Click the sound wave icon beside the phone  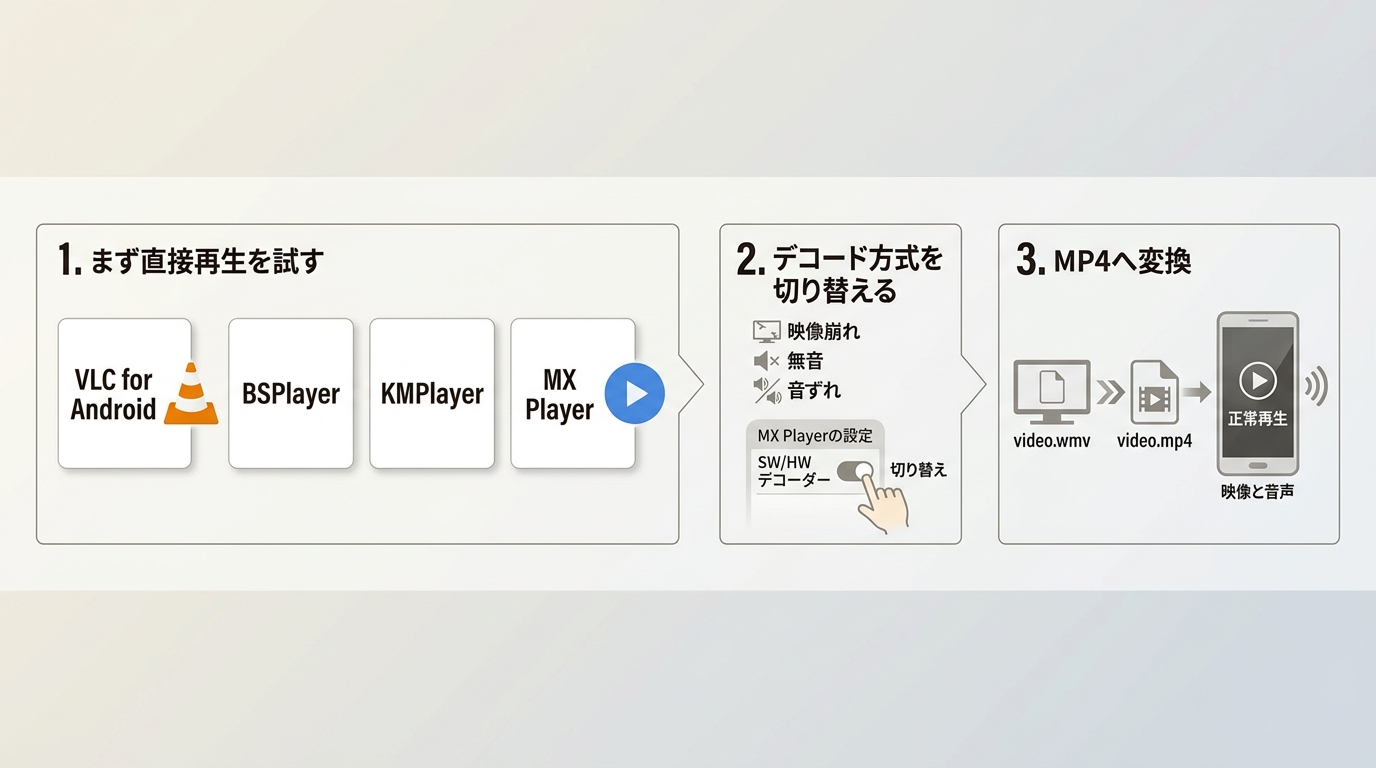(1317, 386)
